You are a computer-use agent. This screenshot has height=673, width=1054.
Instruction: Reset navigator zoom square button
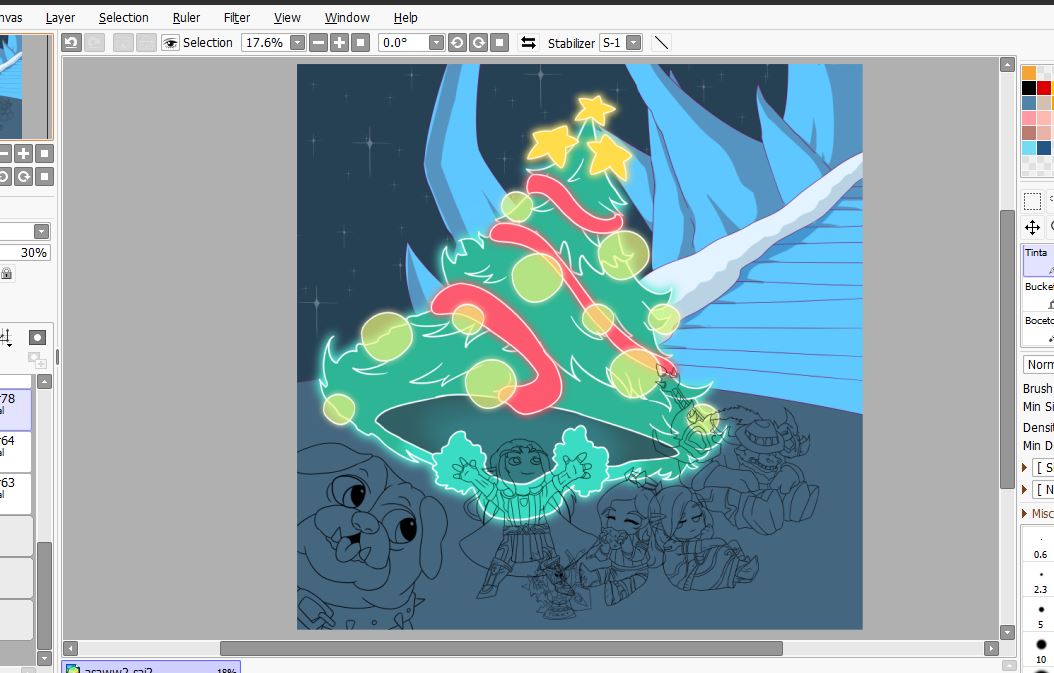pos(44,154)
